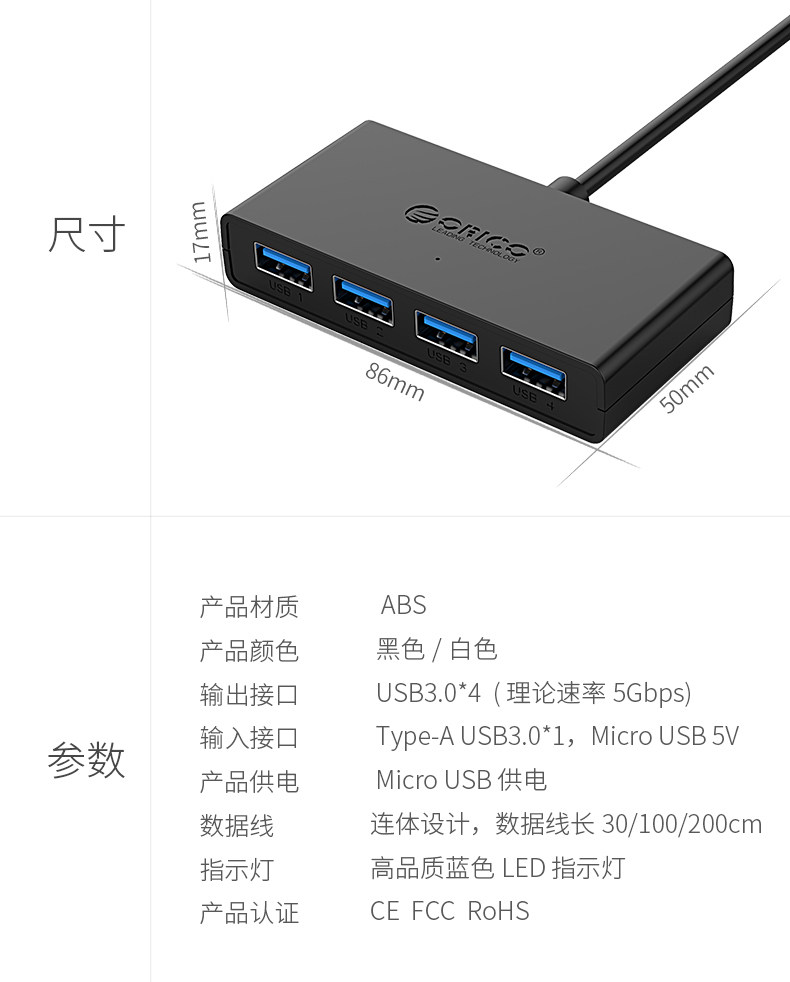
Task: Click the 产品材质 label
Action: pyautogui.click(x=249, y=607)
